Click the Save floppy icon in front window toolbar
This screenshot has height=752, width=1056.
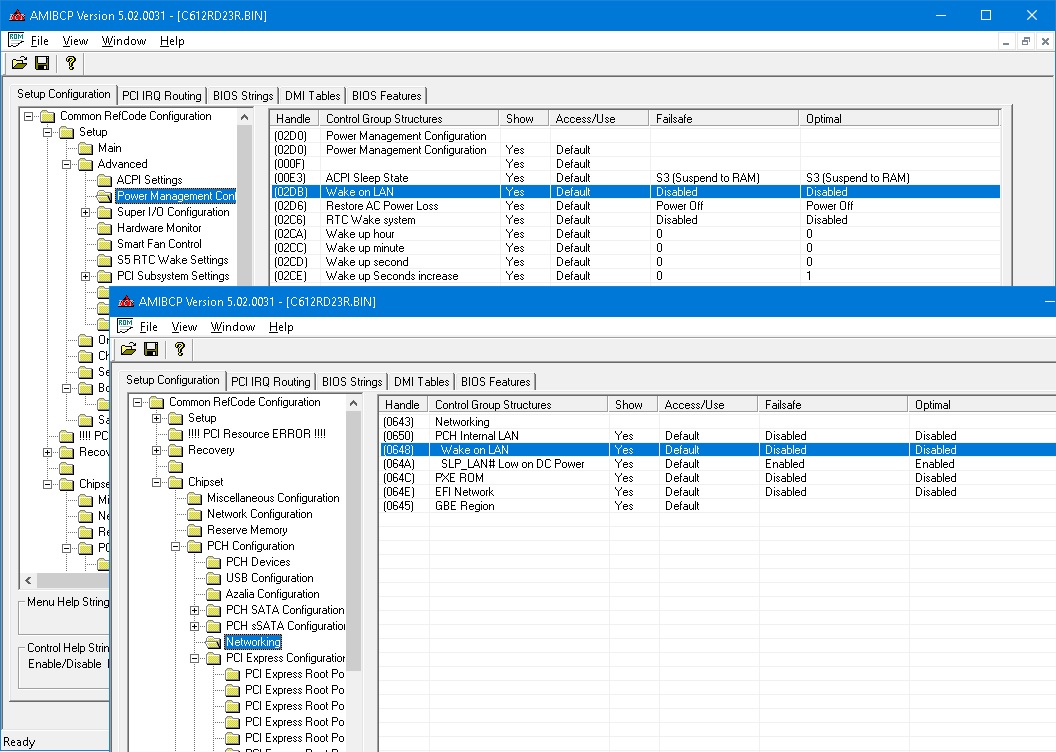151,349
